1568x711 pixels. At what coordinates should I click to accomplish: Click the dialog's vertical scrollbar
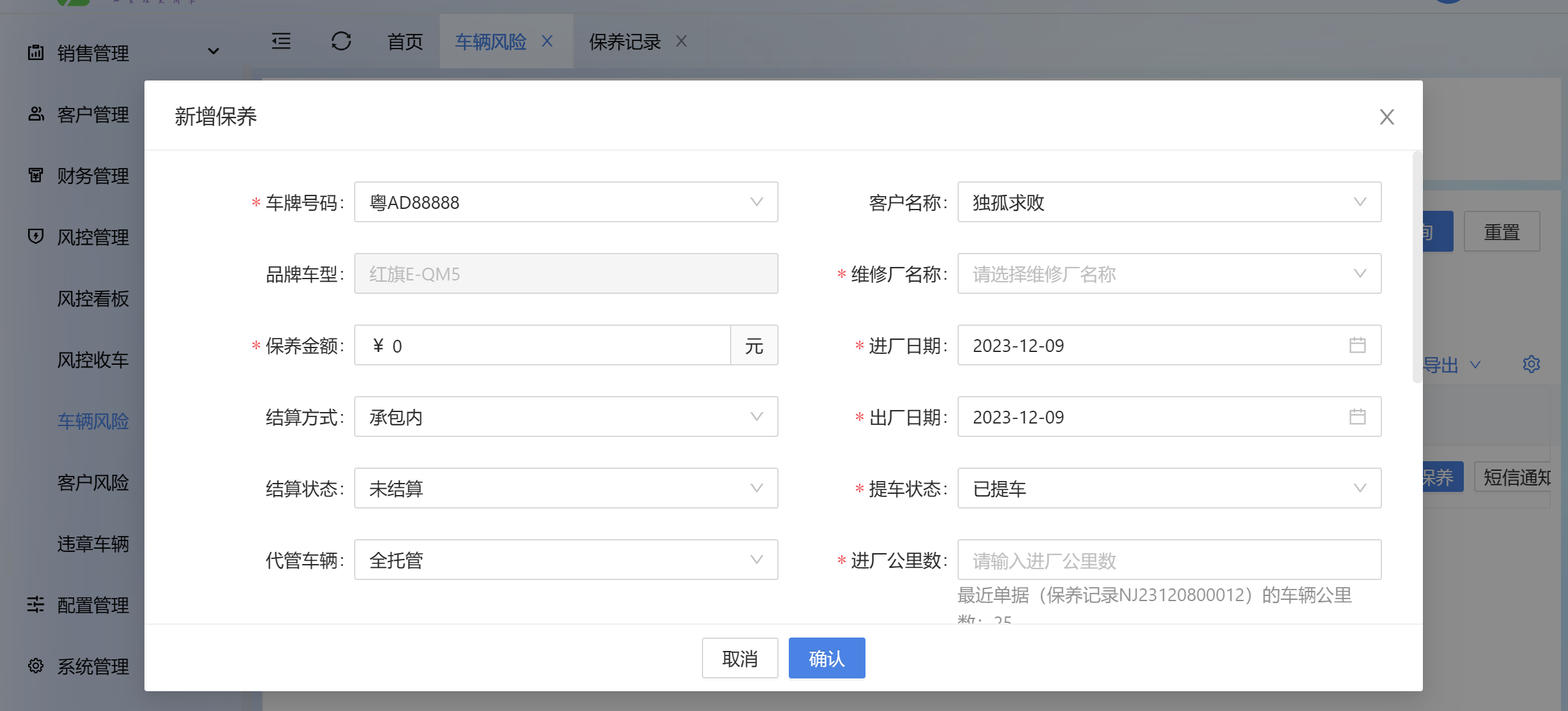point(1417,268)
